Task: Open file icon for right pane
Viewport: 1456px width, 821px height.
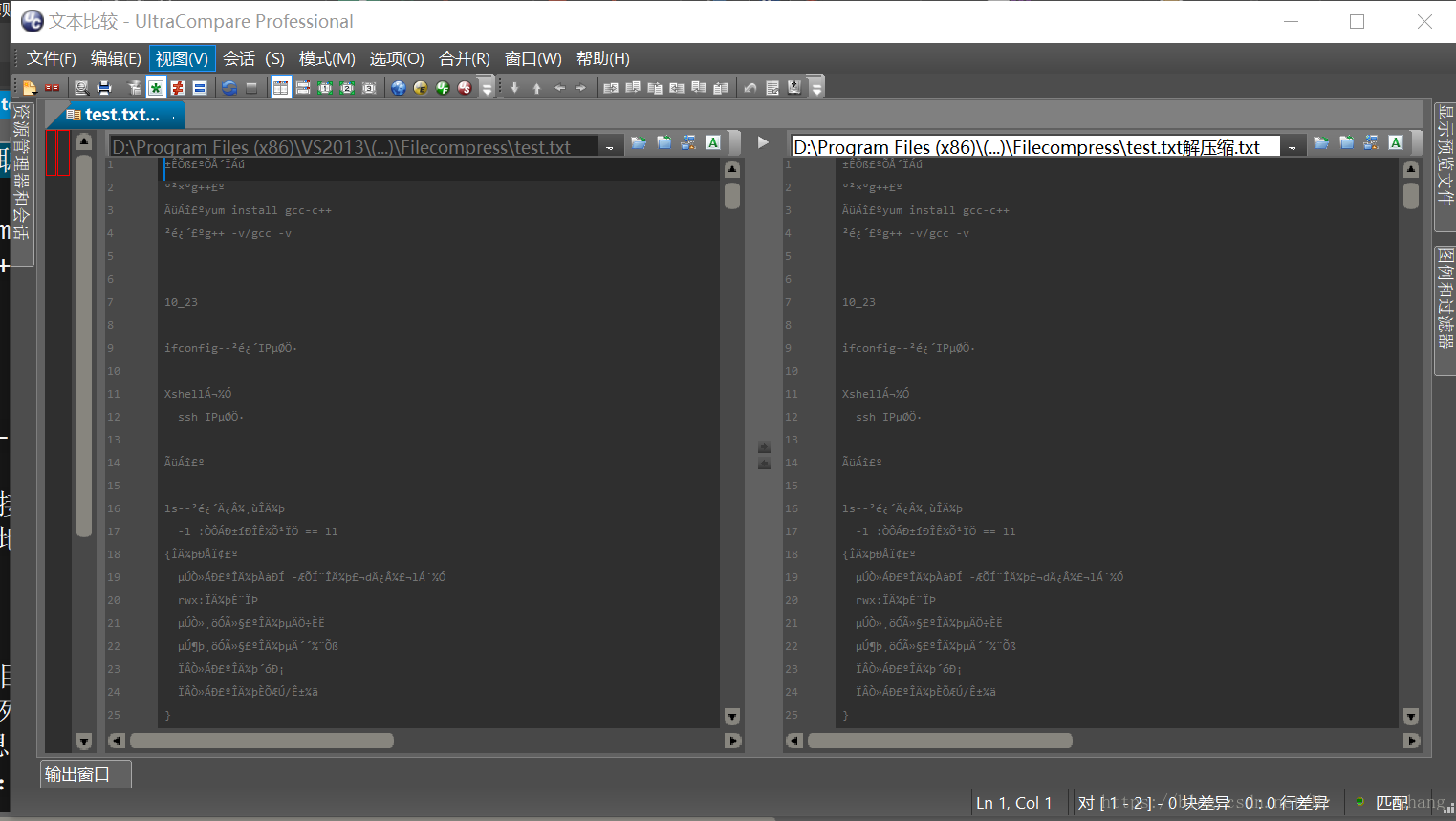Action: [x=1322, y=143]
